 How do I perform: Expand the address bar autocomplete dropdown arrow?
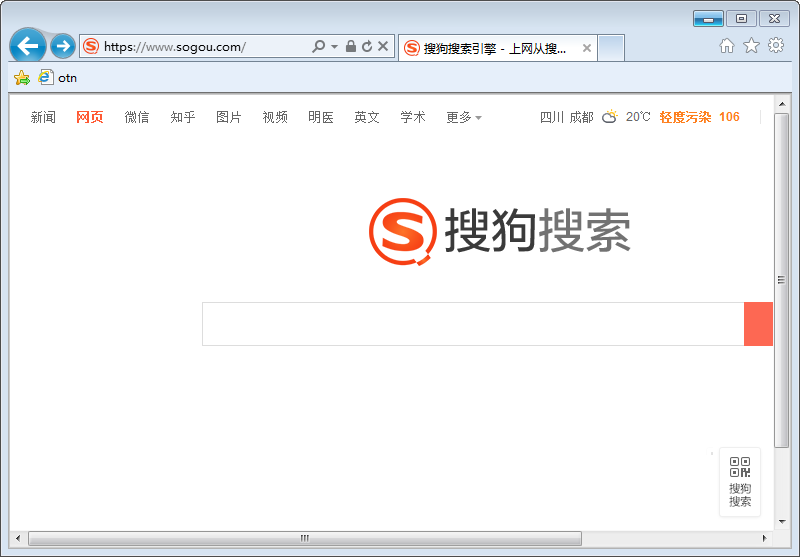point(334,46)
